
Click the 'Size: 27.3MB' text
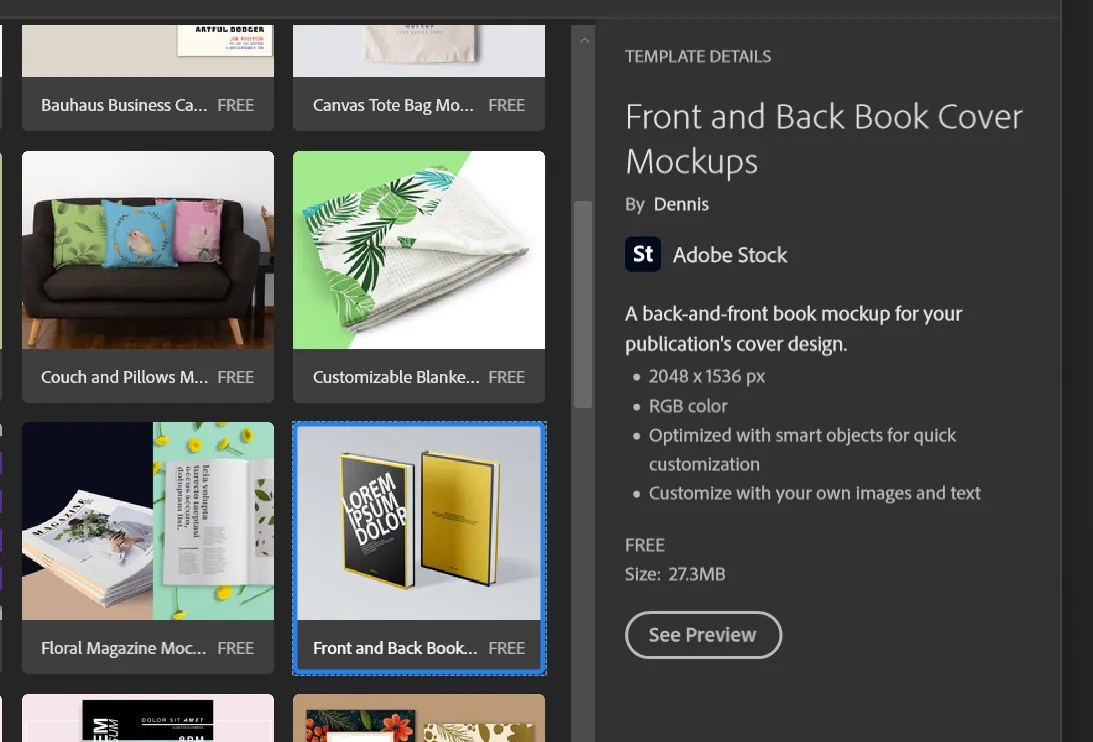point(675,574)
